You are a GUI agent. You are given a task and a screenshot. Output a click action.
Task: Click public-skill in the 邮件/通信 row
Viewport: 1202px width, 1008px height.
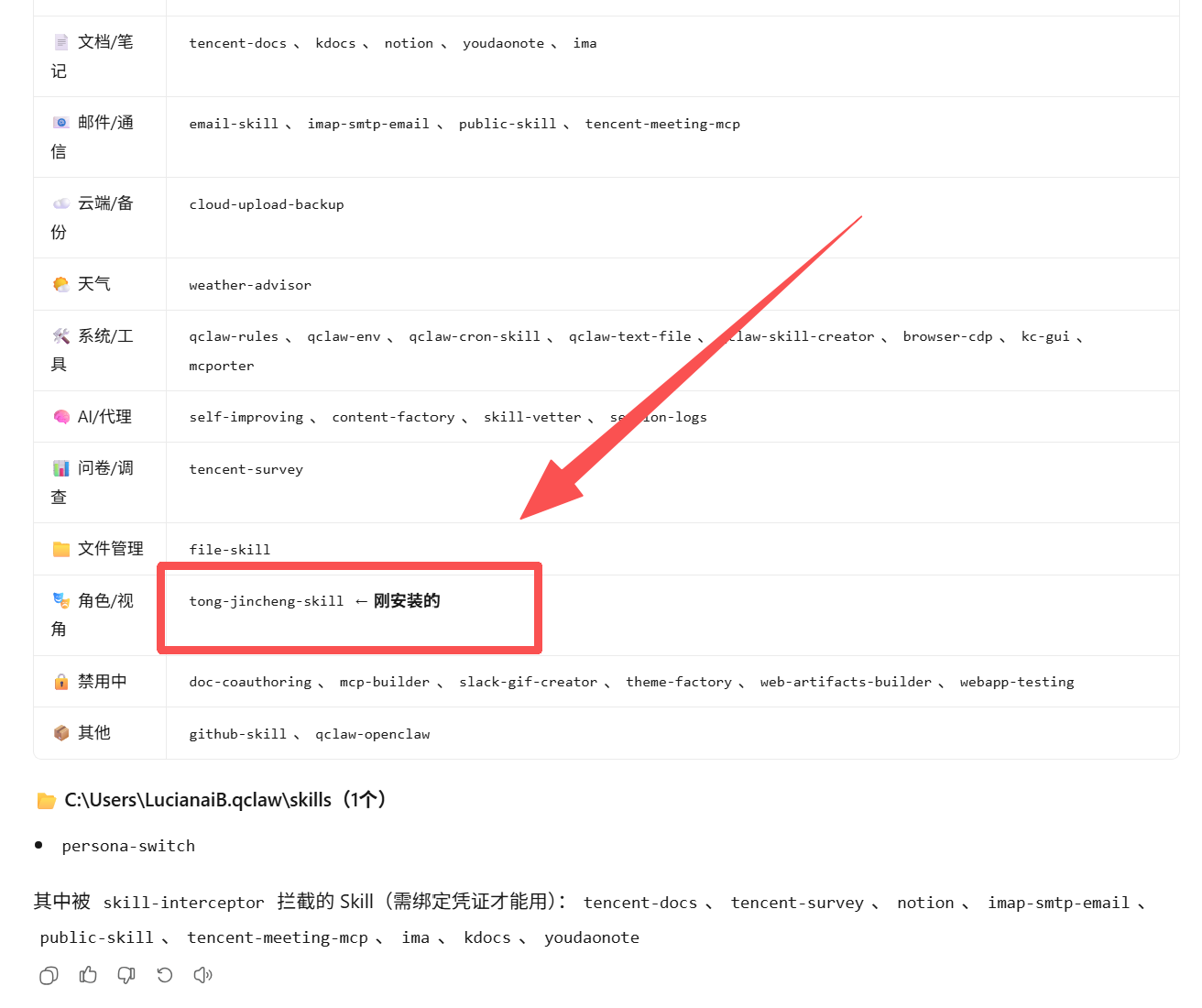pos(508,124)
